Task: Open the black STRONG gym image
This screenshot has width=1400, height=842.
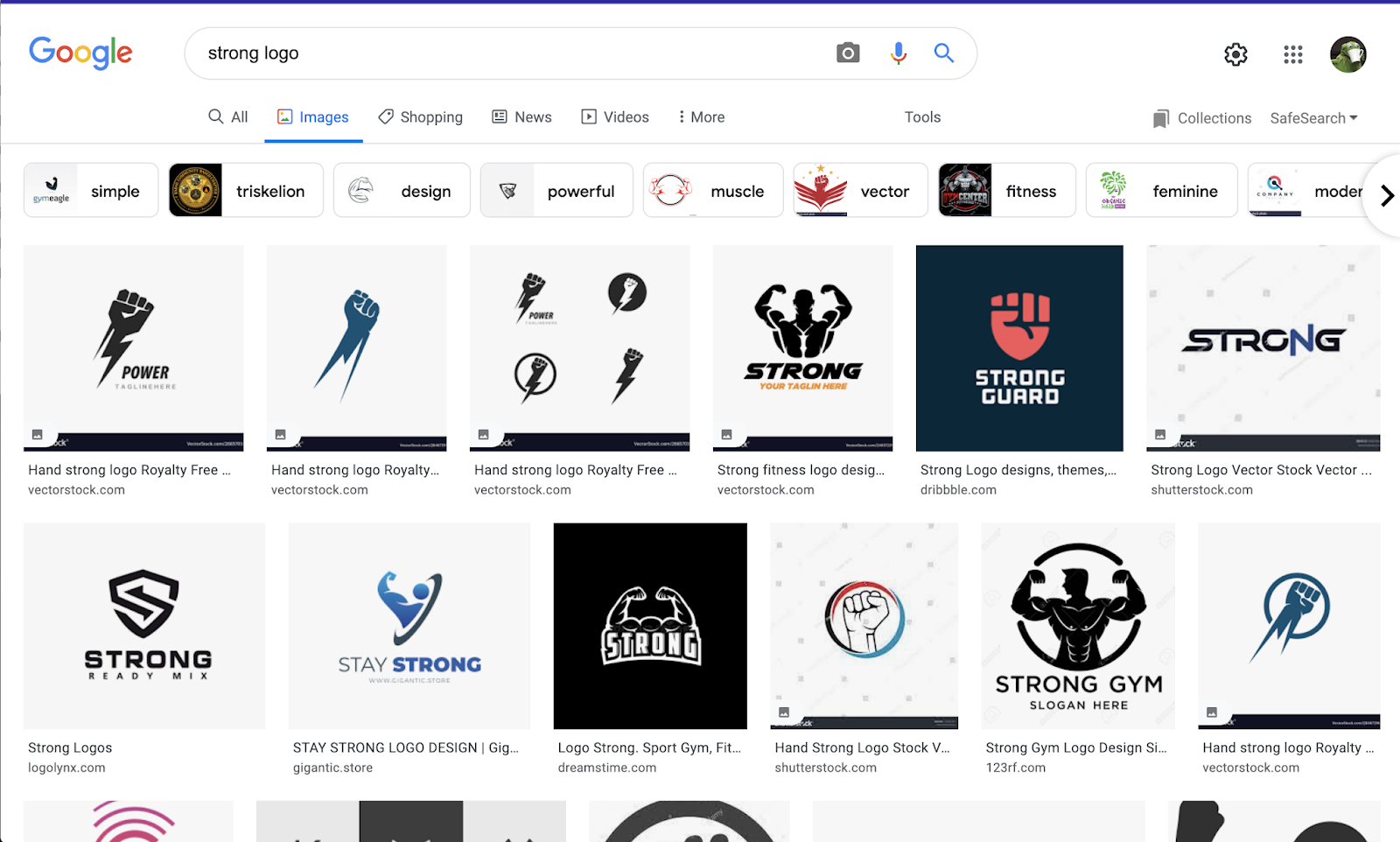Action: point(650,626)
